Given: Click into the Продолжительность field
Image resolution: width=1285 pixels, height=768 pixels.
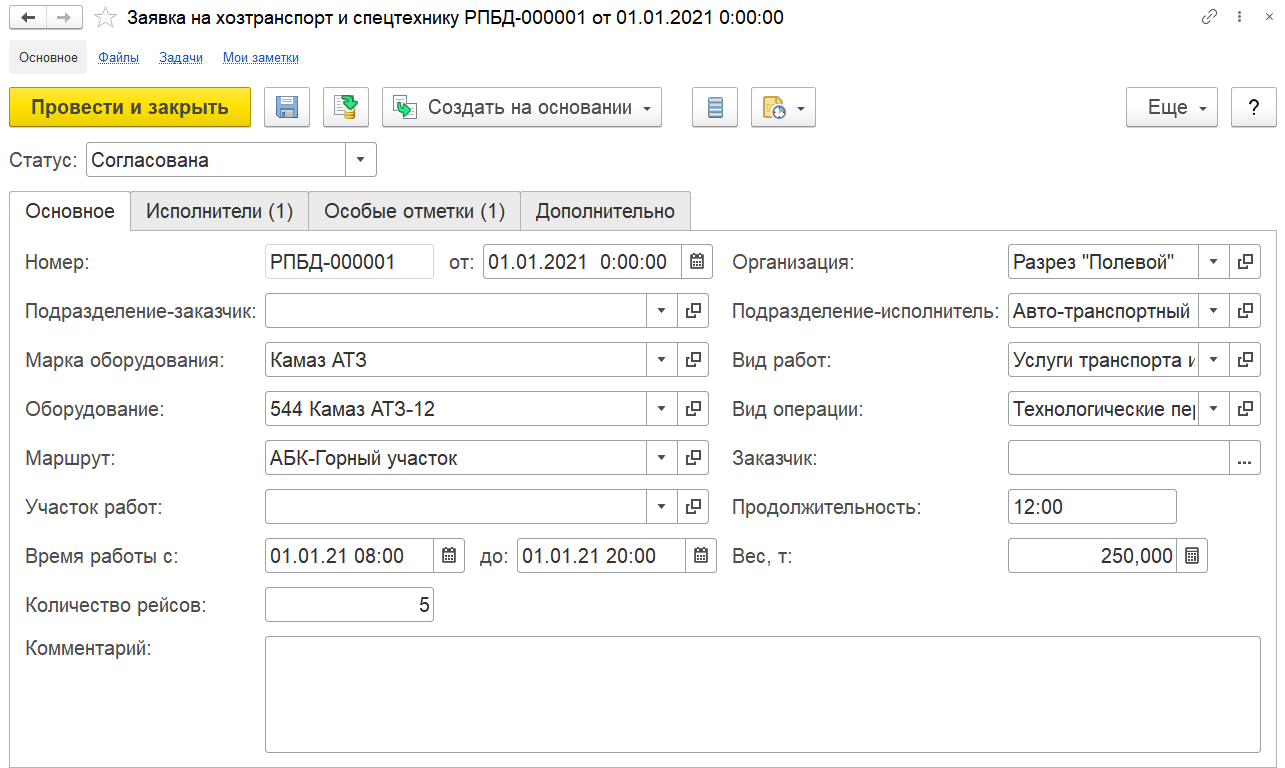Looking at the screenshot, I should pyautogui.click(x=1092, y=507).
